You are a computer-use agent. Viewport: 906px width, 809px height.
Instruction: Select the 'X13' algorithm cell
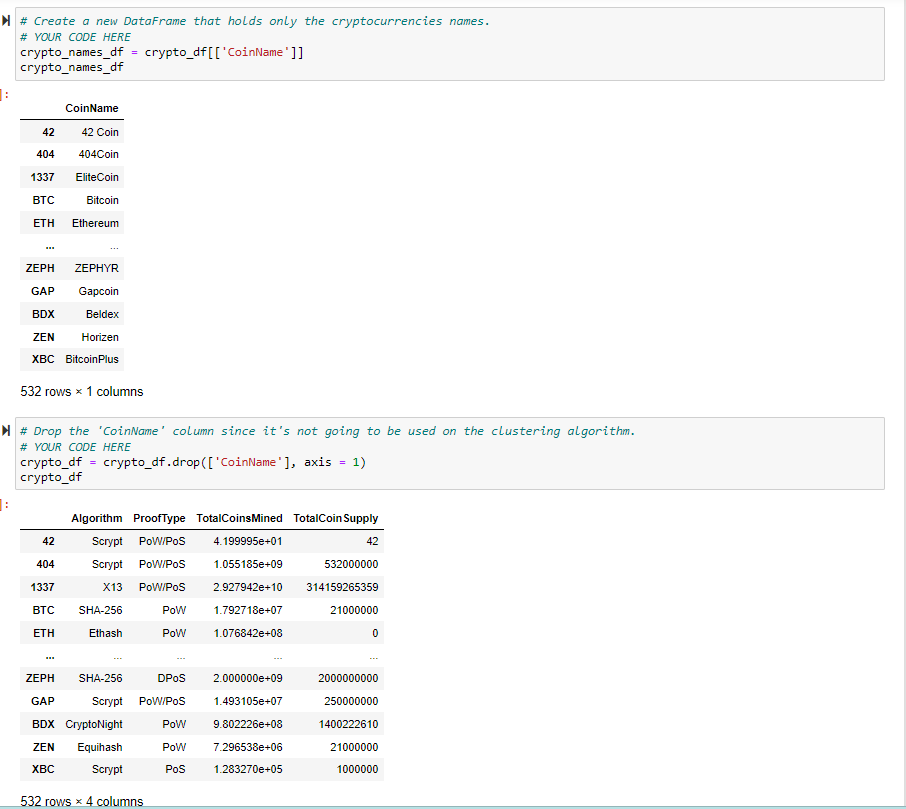(113, 587)
